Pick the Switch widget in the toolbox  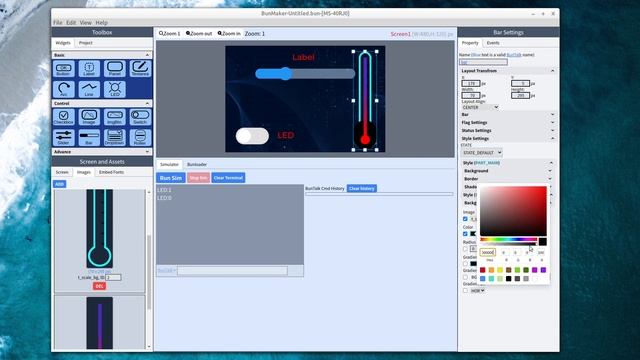tap(140, 117)
